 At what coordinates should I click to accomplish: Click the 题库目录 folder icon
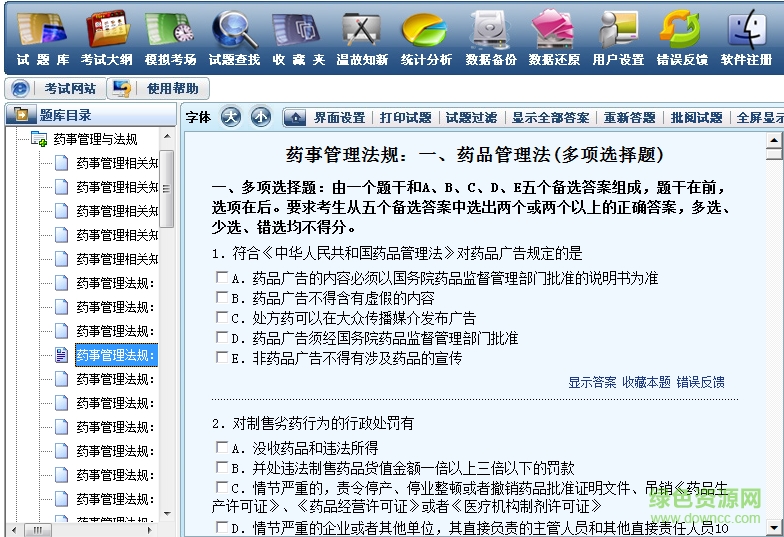click(x=22, y=114)
